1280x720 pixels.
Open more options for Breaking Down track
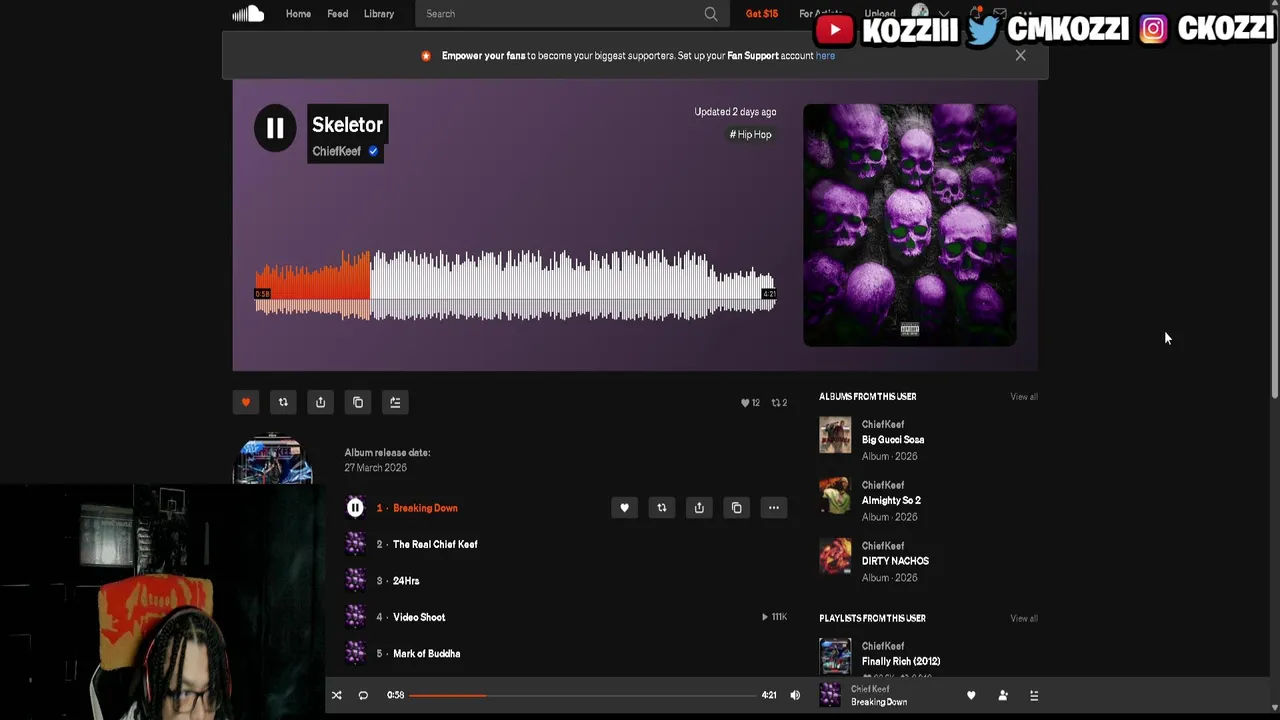click(x=774, y=508)
